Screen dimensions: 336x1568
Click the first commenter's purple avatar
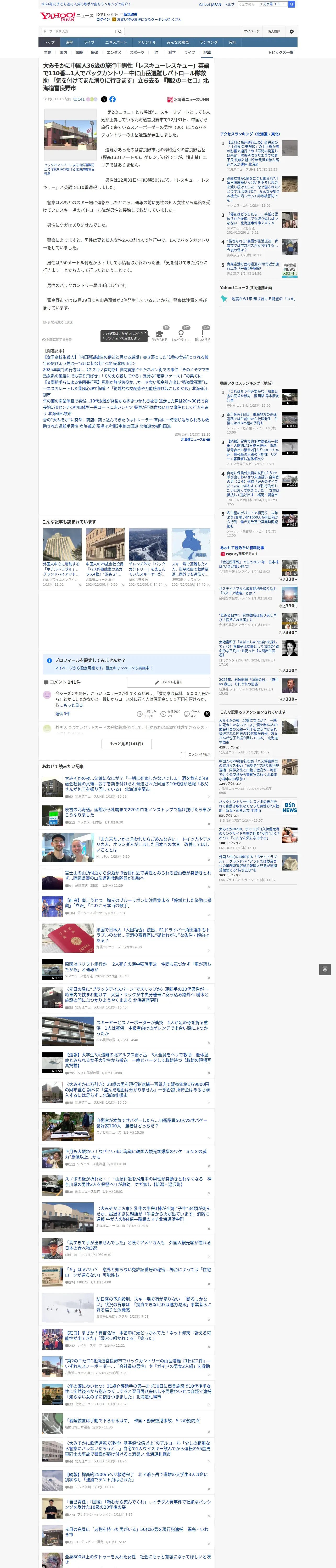coord(47,695)
